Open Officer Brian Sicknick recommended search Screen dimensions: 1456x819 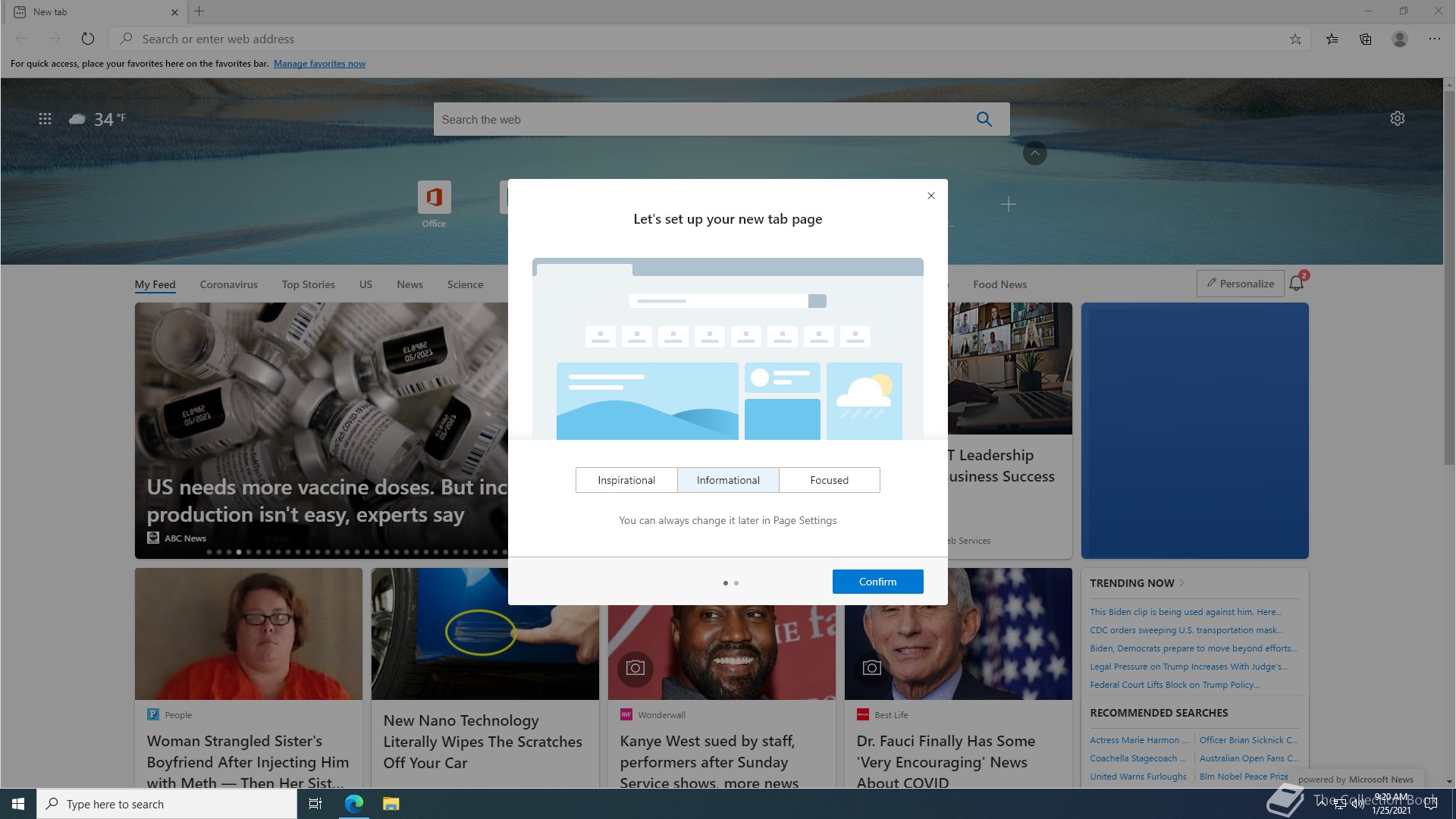tap(1248, 740)
